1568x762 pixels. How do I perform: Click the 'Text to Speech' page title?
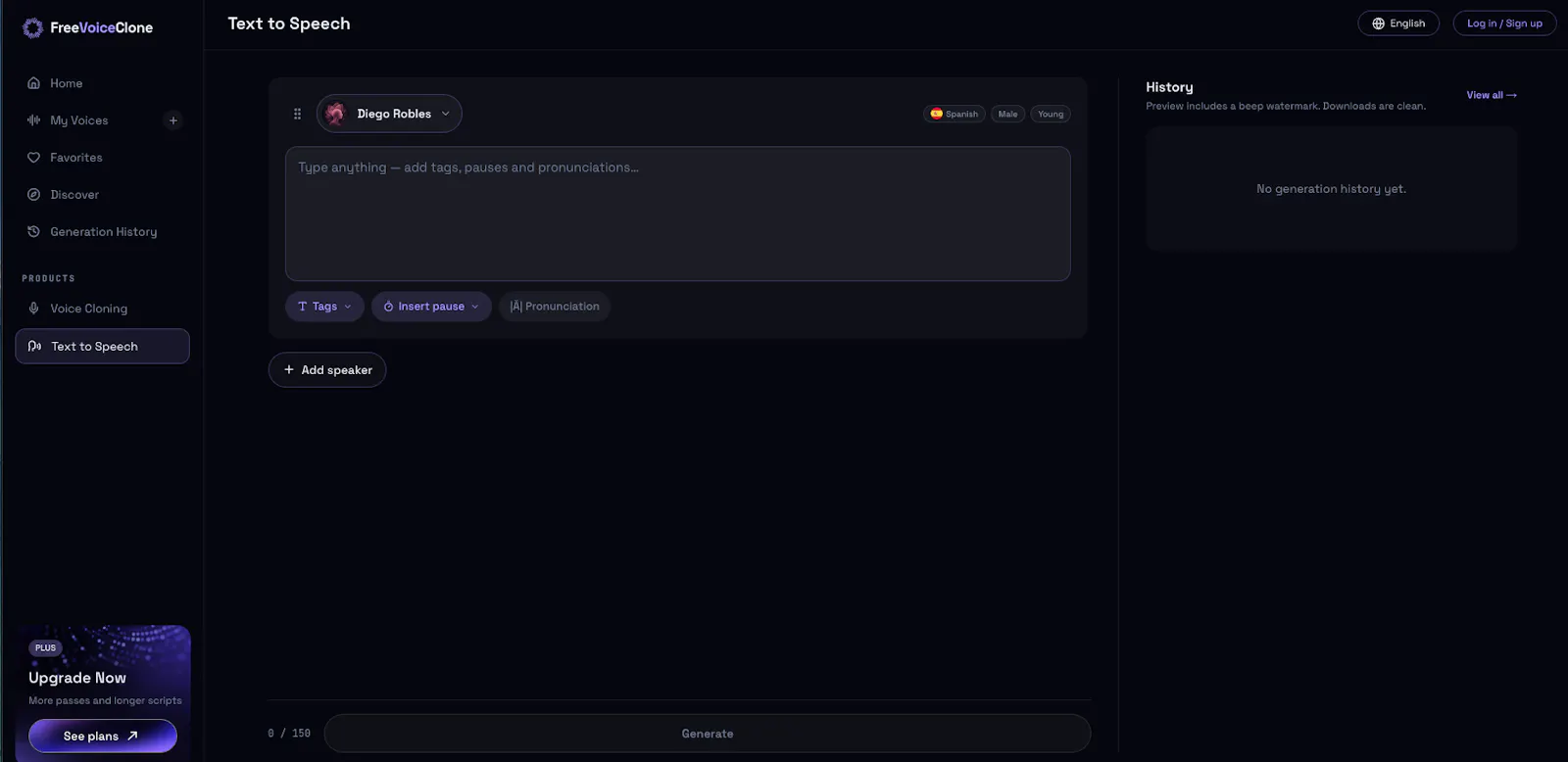pos(289,24)
